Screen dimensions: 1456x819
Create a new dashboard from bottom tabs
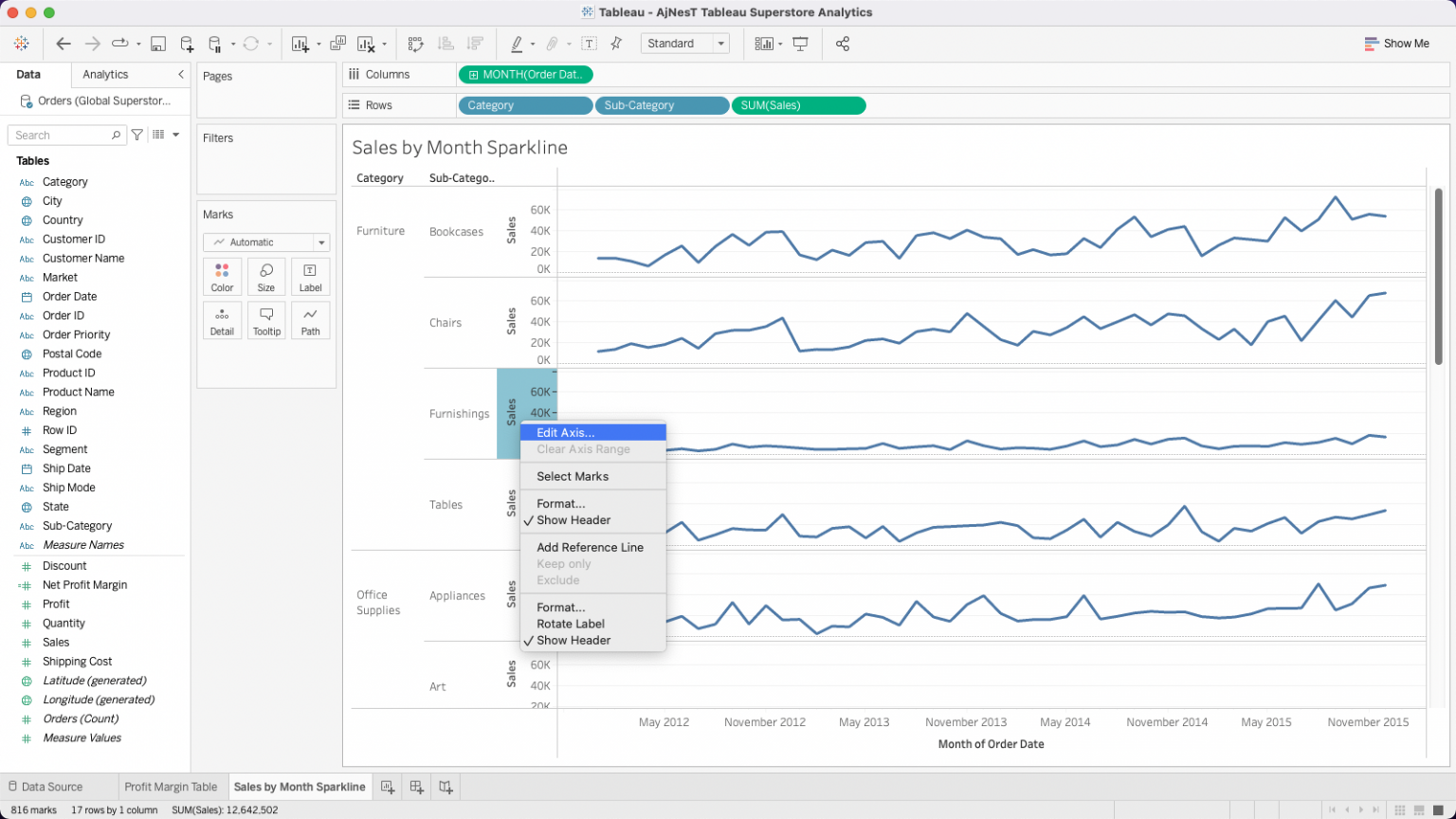(416, 787)
